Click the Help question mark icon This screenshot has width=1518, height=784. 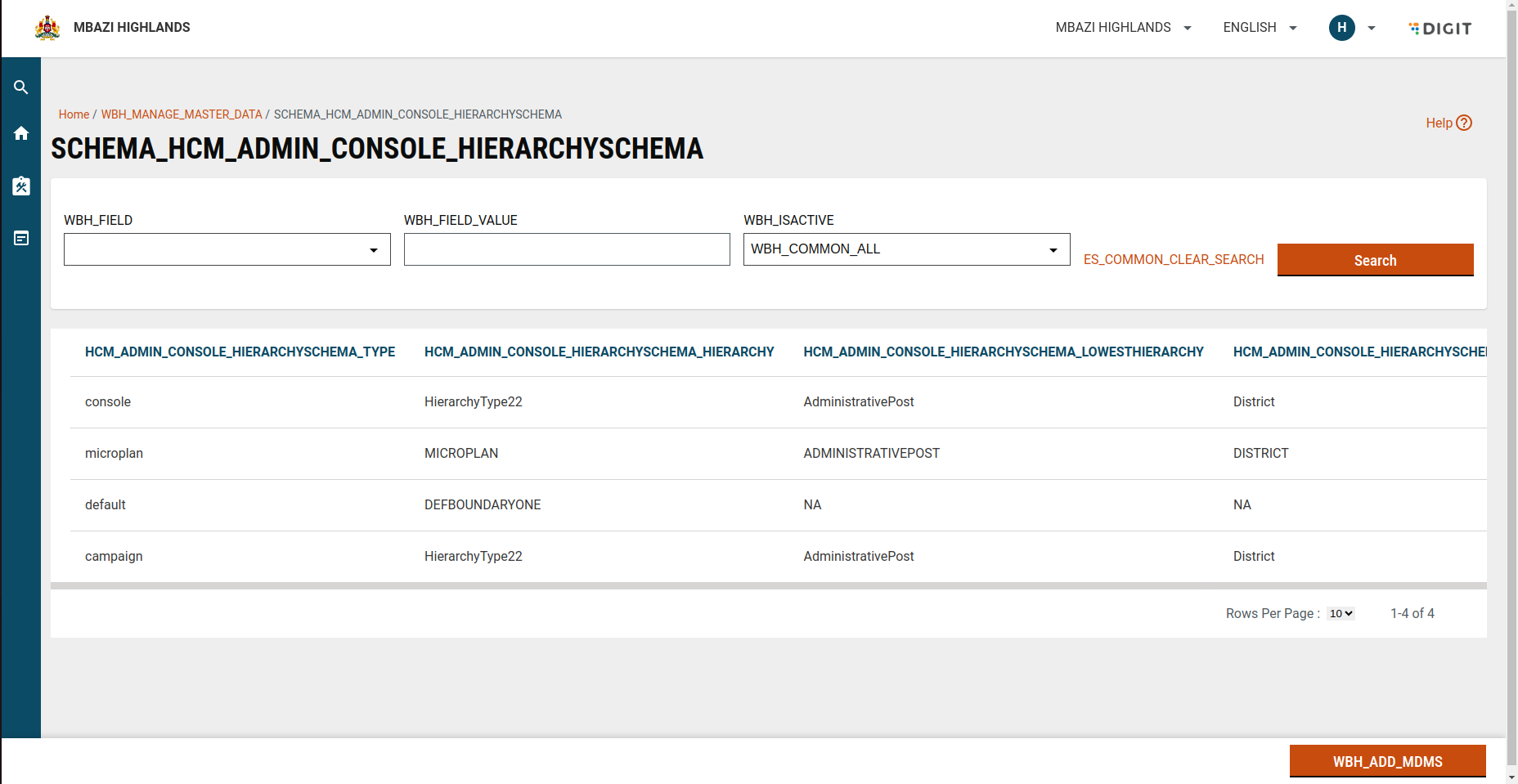[x=1464, y=123]
